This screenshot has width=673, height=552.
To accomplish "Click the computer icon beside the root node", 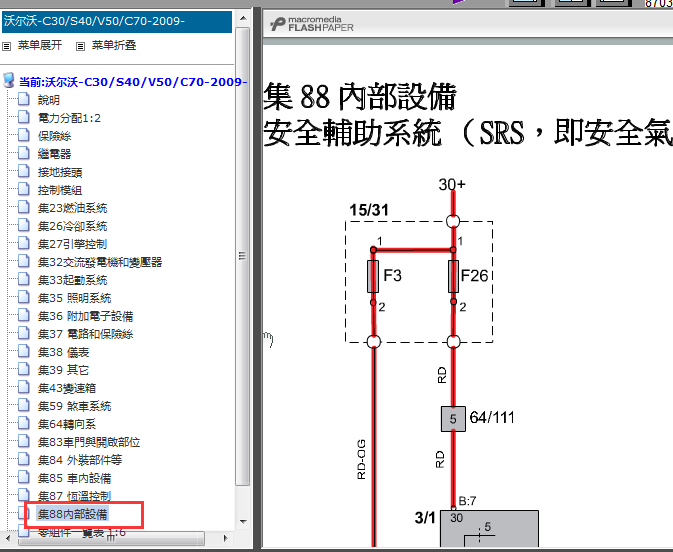I will (x=9, y=80).
